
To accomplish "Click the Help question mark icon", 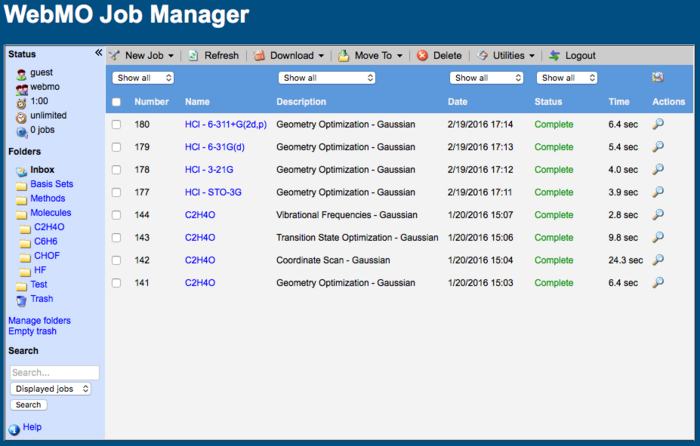I will pyautogui.click(x=14, y=428).
